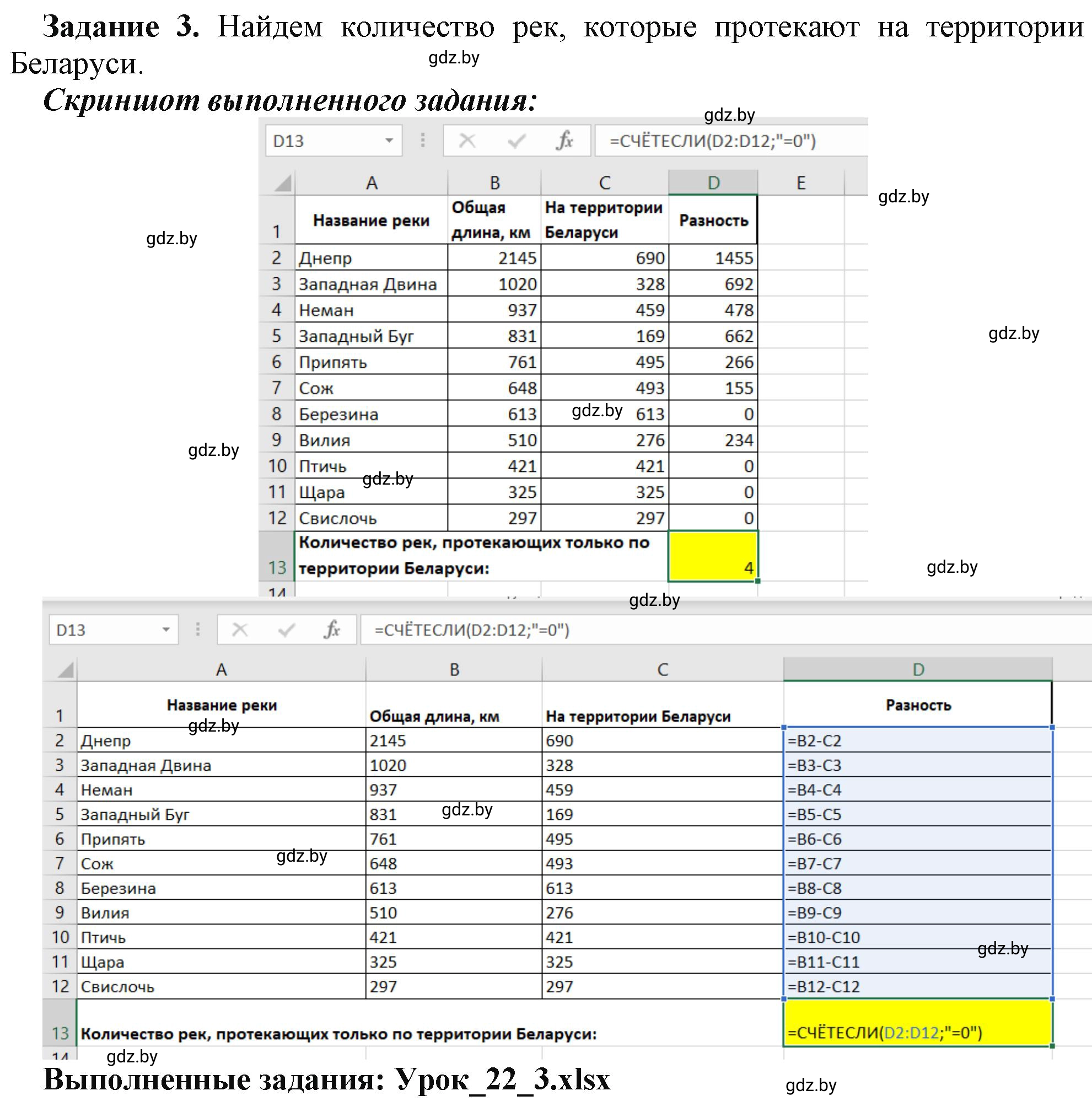Screen dimensions: 1092x1112
Task: Click the Insert Function fx icon in the lower formula bar
Action: (x=331, y=630)
